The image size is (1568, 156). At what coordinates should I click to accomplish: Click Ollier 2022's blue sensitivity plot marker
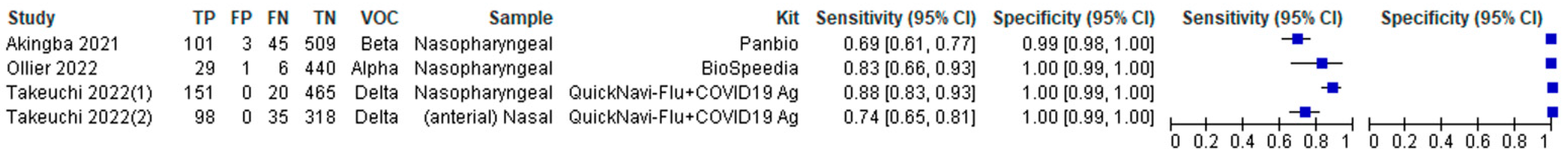point(1322,63)
